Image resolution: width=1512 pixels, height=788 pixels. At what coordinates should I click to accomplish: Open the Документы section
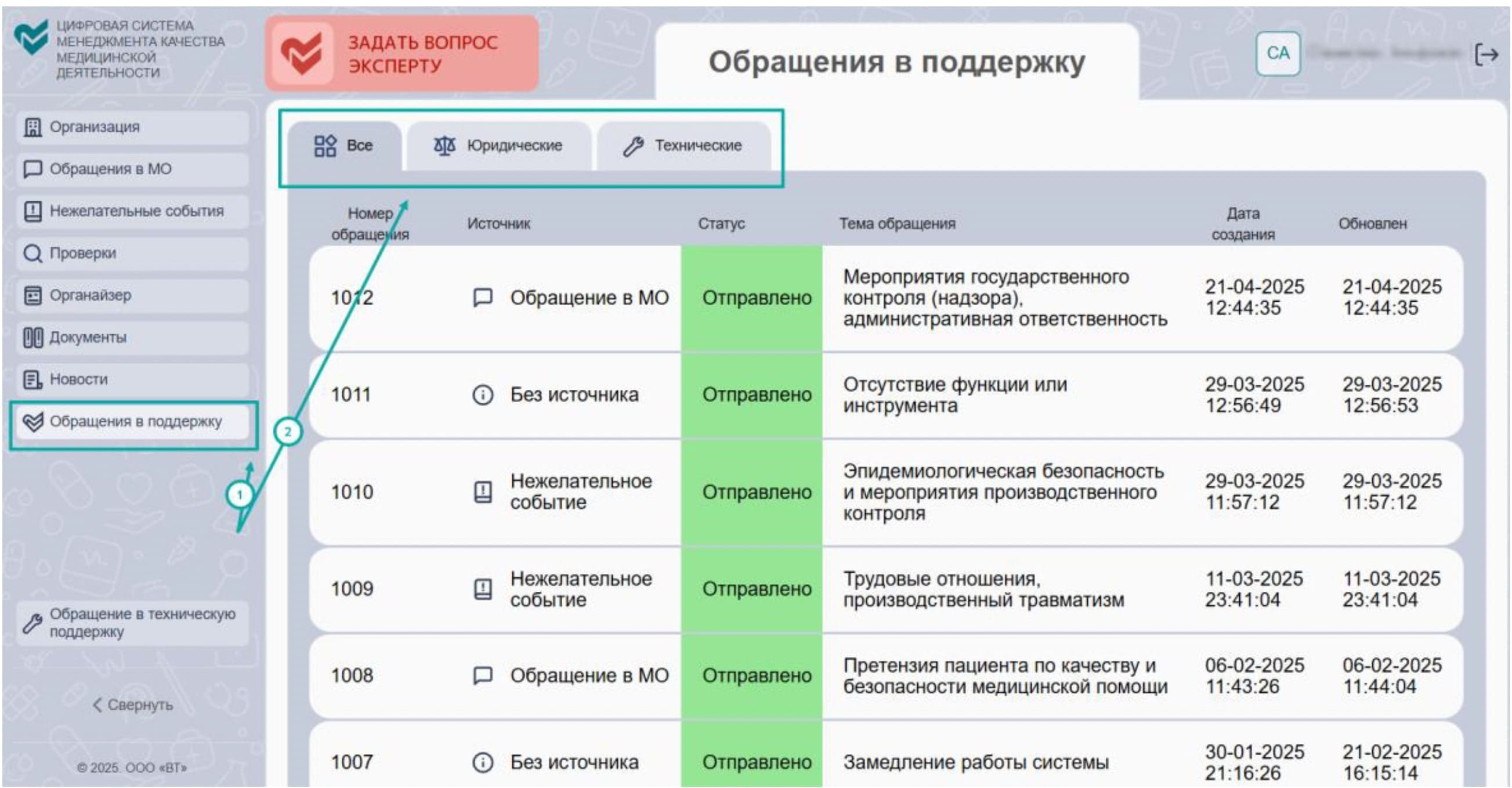(x=133, y=338)
